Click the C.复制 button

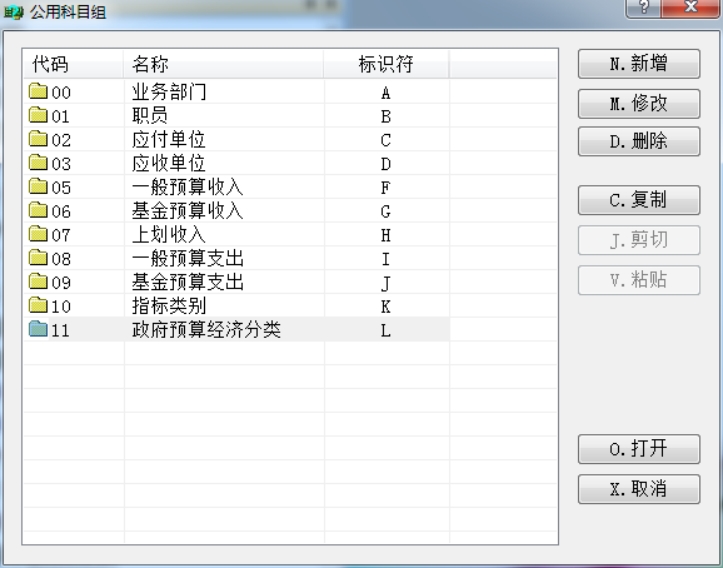[639, 200]
